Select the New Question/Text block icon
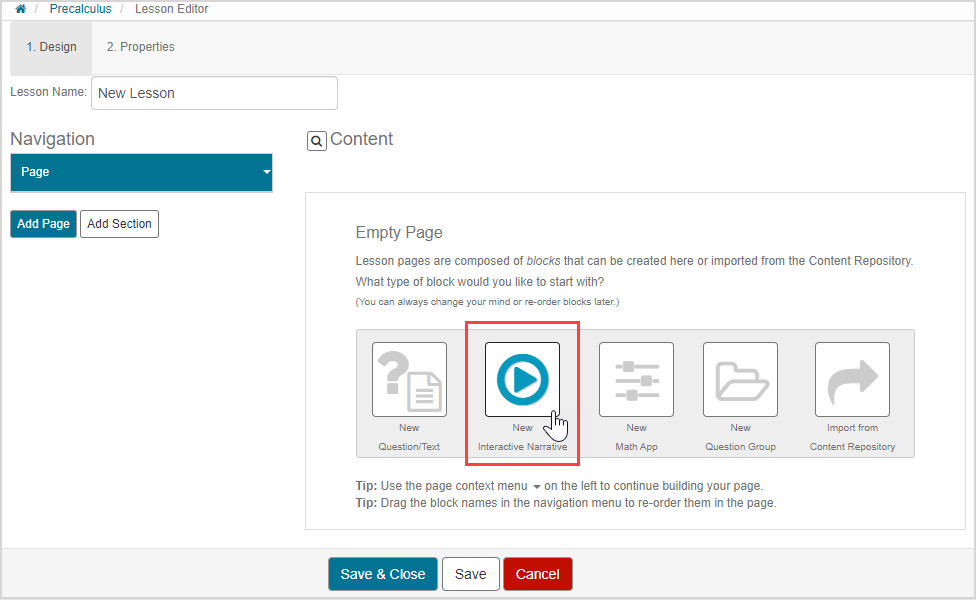Viewport: 976px width, 600px height. [x=409, y=379]
